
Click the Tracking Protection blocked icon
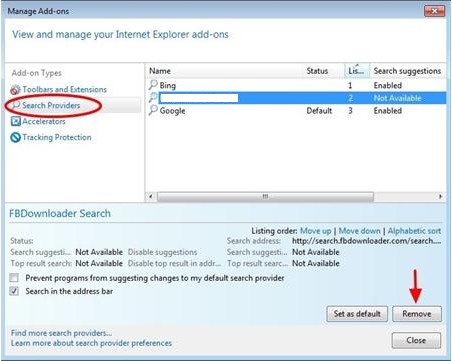[15, 137]
